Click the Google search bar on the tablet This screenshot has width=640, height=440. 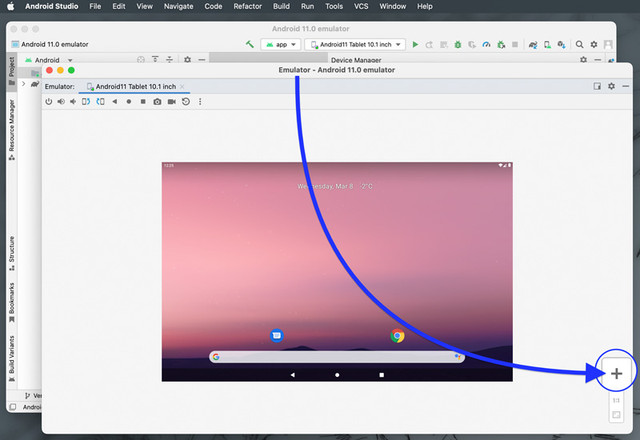(337, 357)
